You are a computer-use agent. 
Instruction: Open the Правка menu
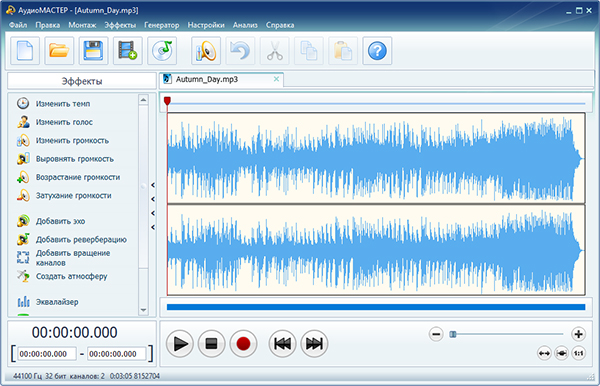tap(47, 25)
